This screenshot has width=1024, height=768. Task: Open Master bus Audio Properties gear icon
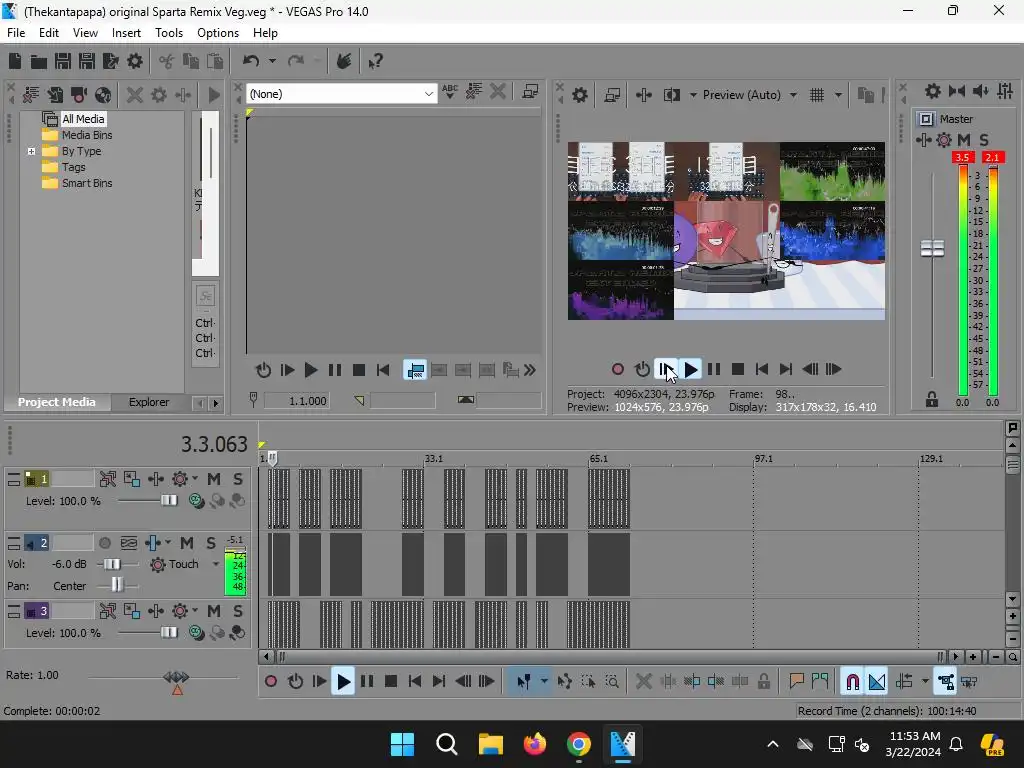933,91
